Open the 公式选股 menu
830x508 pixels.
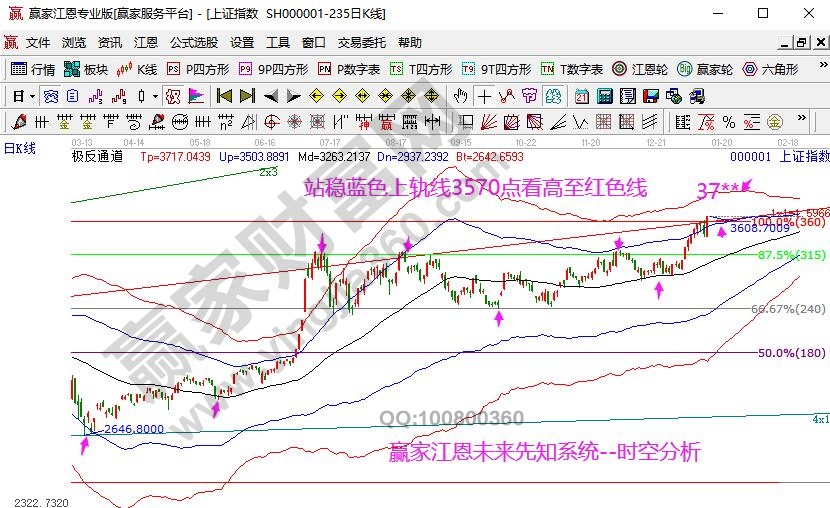tap(193, 43)
